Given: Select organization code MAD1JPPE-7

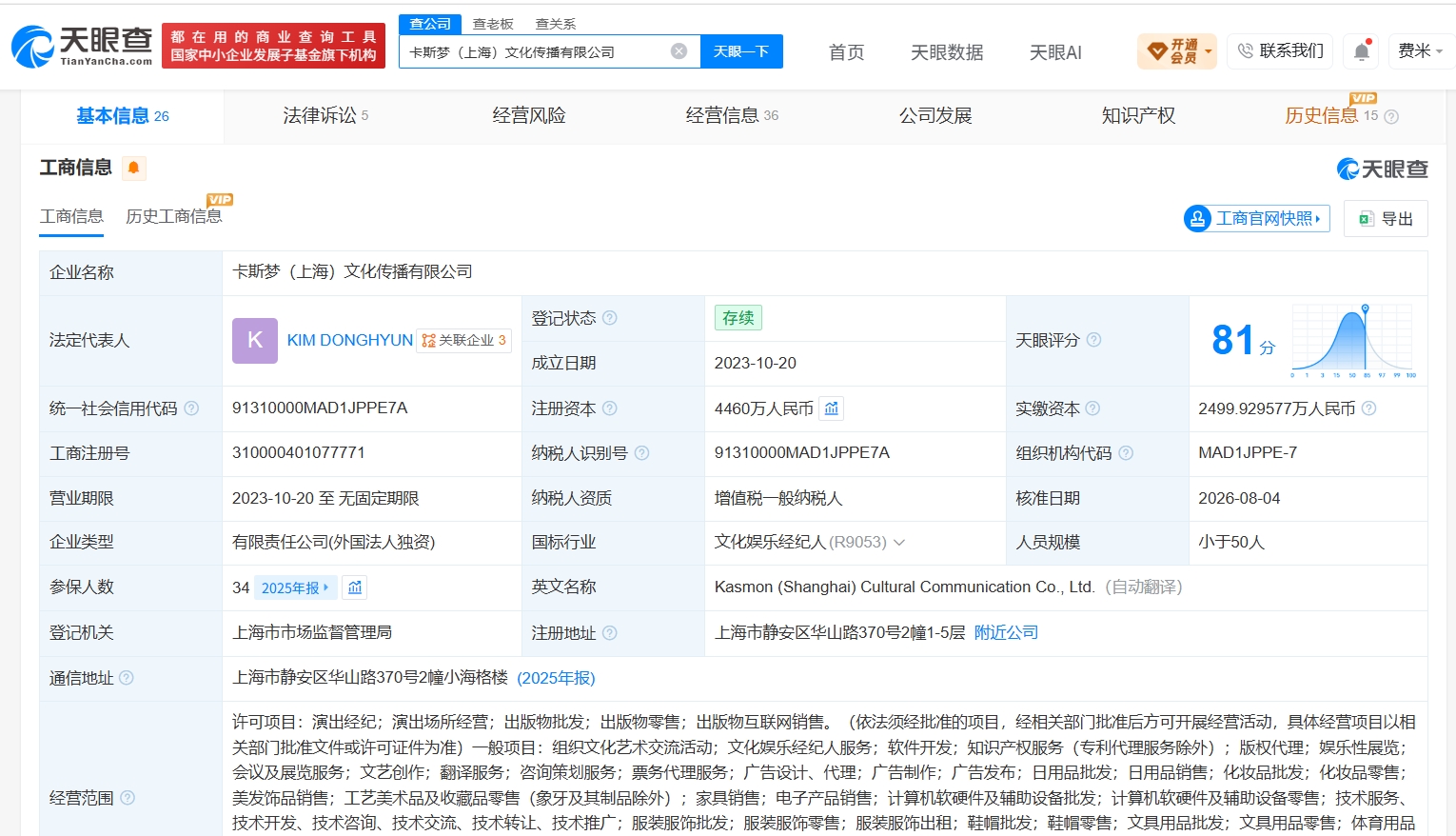Looking at the screenshot, I should [1248, 453].
